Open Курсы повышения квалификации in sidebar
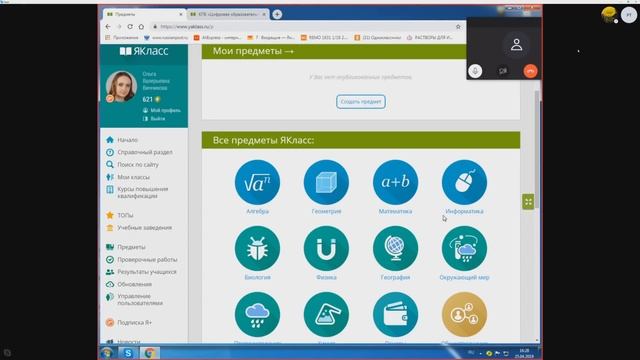 [137, 193]
